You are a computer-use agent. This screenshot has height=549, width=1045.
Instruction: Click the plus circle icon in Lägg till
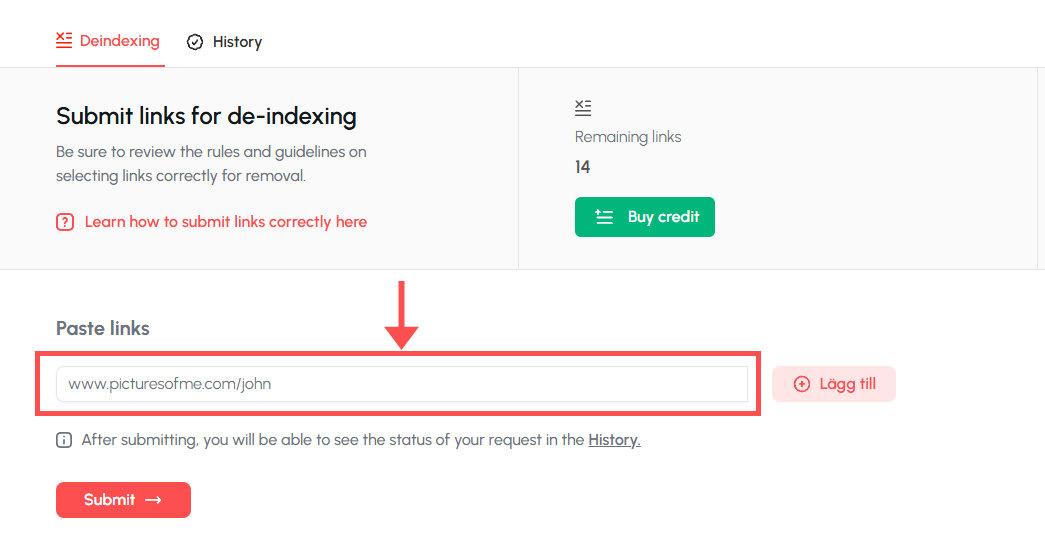pos(801,384)
